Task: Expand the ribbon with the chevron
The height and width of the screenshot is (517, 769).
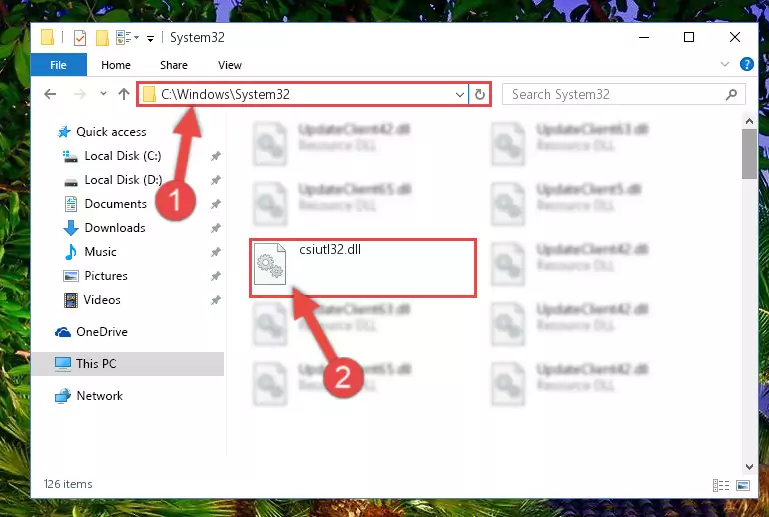Action: (724, 64)
